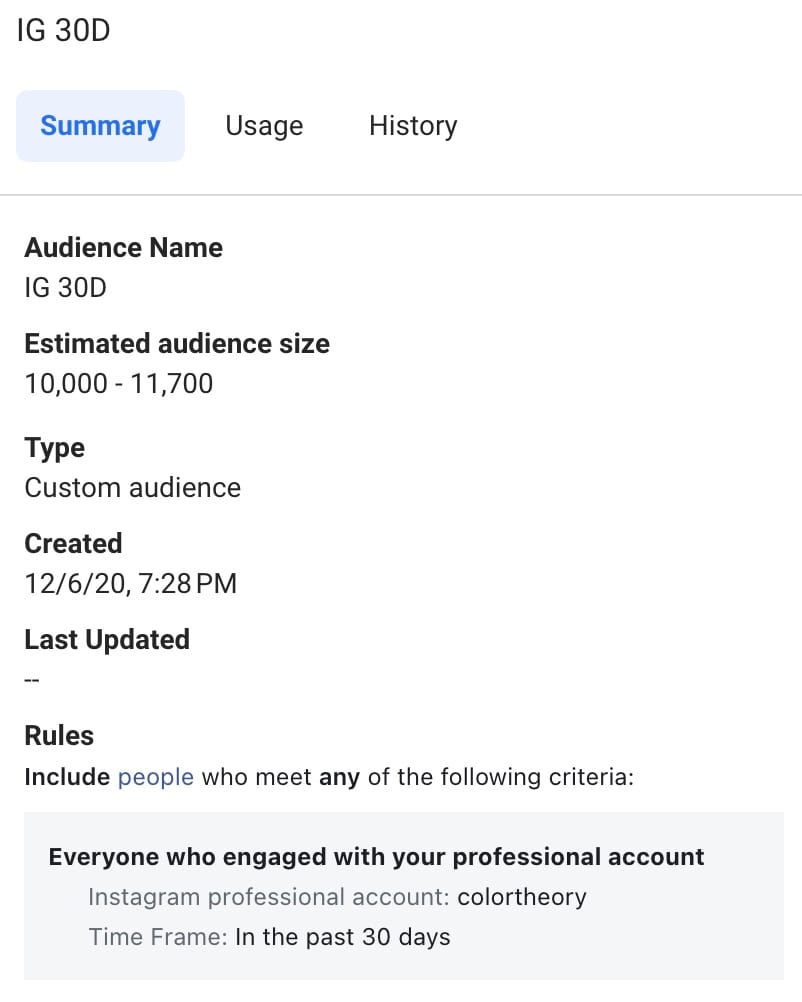Screen dimensions: 802x1002
Task: Click the Time Frame past 30 days value
Action: [x=340, y=937]
